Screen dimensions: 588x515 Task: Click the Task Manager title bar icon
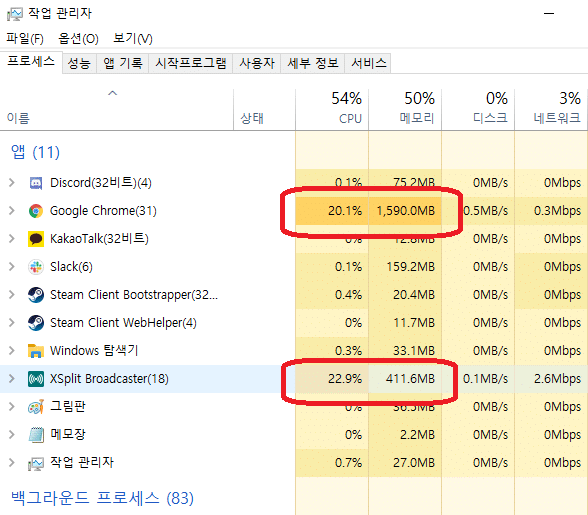coord(15,14)
